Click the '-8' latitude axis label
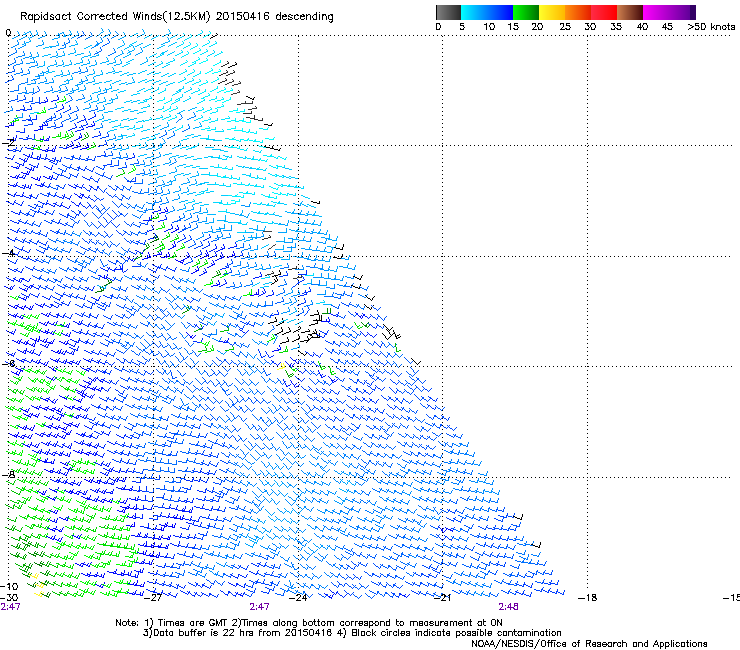Viewport: 740px width, 650px height. click(x=8, y=474)
